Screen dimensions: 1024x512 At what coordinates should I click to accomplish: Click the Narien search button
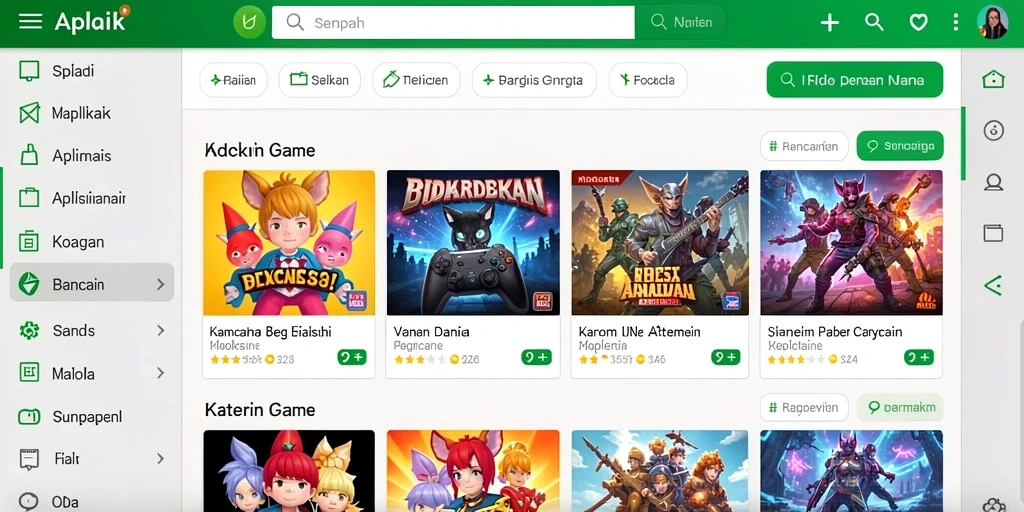coord(680,22)
